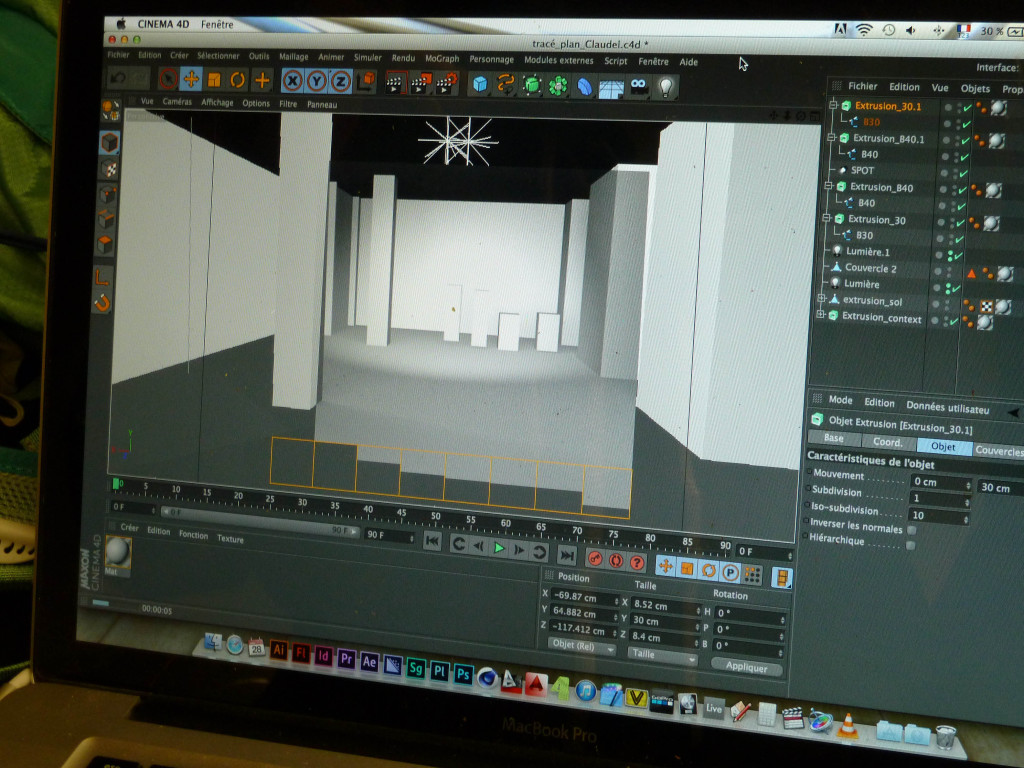Click the floor/scene grid icon
This screenshot has height=768, width=1024.
pyautogui.click(x=610, y=88)
